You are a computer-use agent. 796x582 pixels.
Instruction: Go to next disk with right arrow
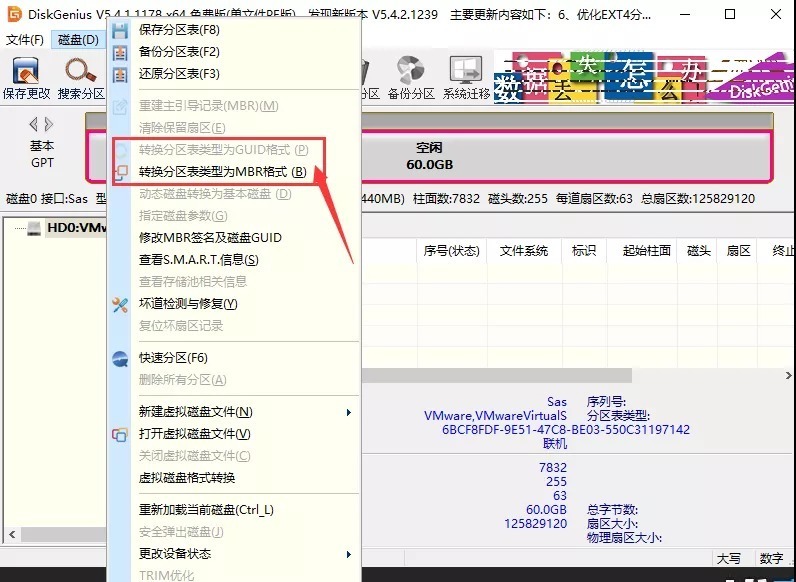[x=49, y=124]
